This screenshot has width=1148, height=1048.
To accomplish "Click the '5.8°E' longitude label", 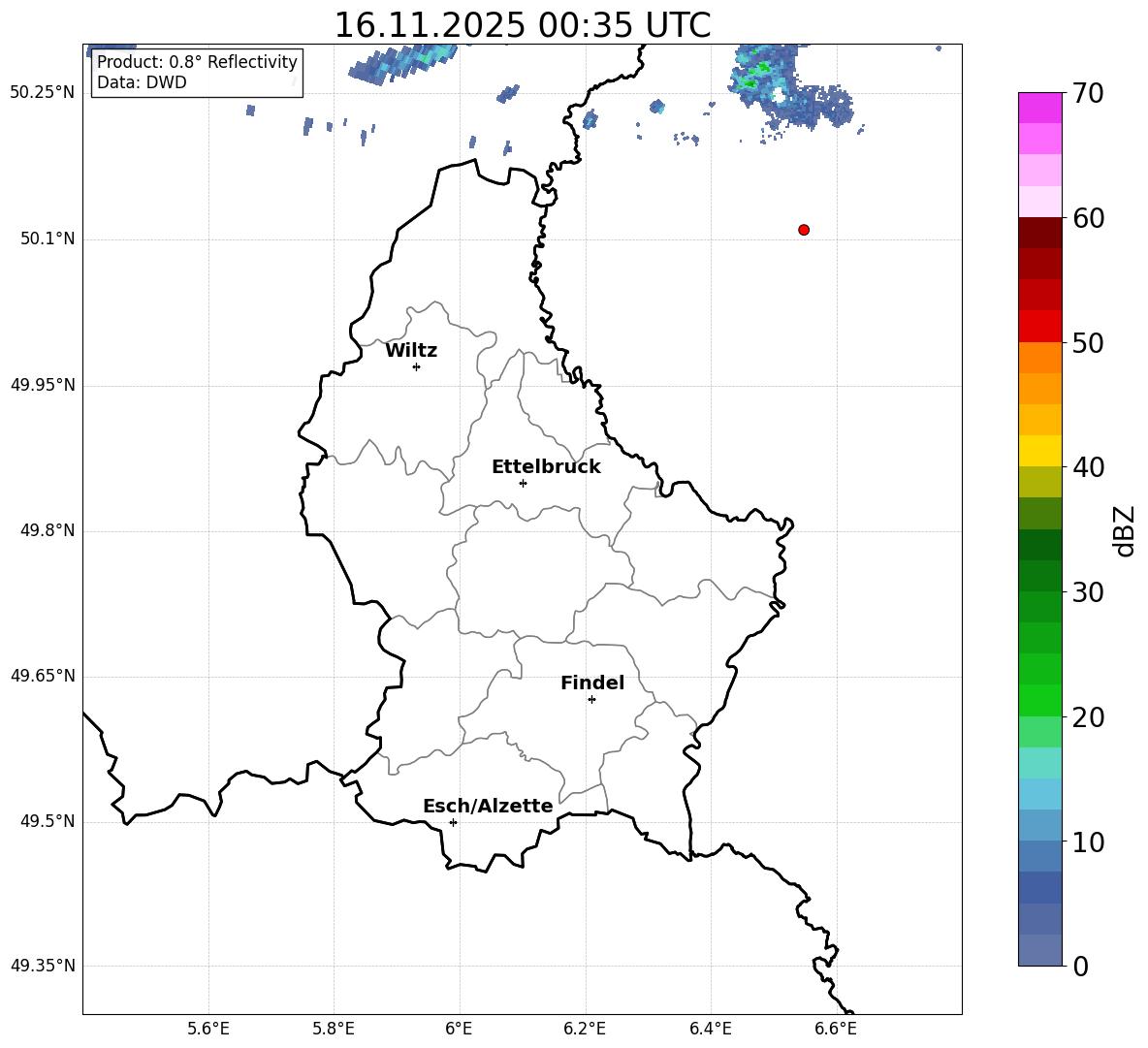I will click(x=334, y=1029).
